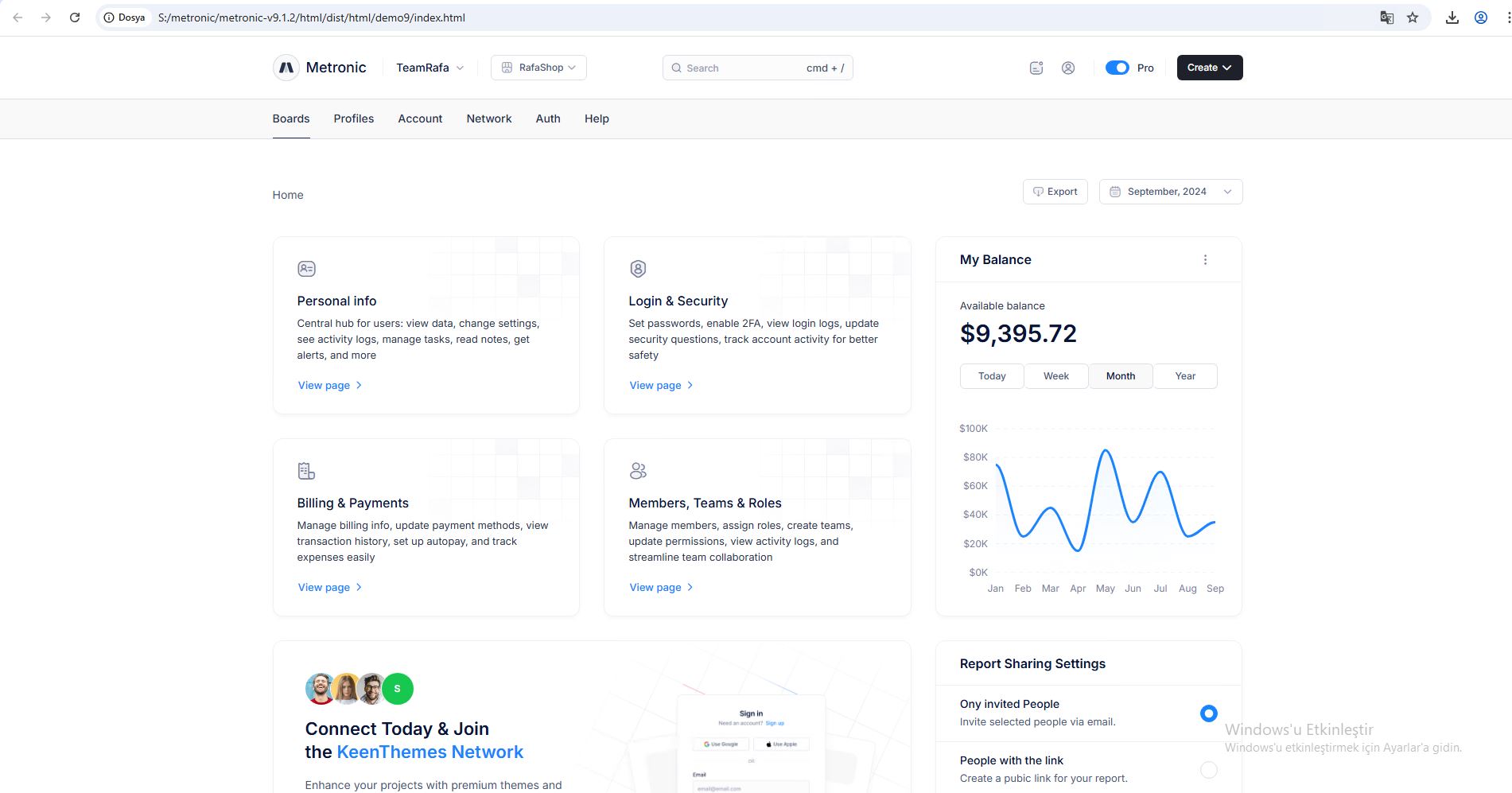The image size is (1512, 793).
Task: Toggle the Pro switch off
Action: point(1117,68)
